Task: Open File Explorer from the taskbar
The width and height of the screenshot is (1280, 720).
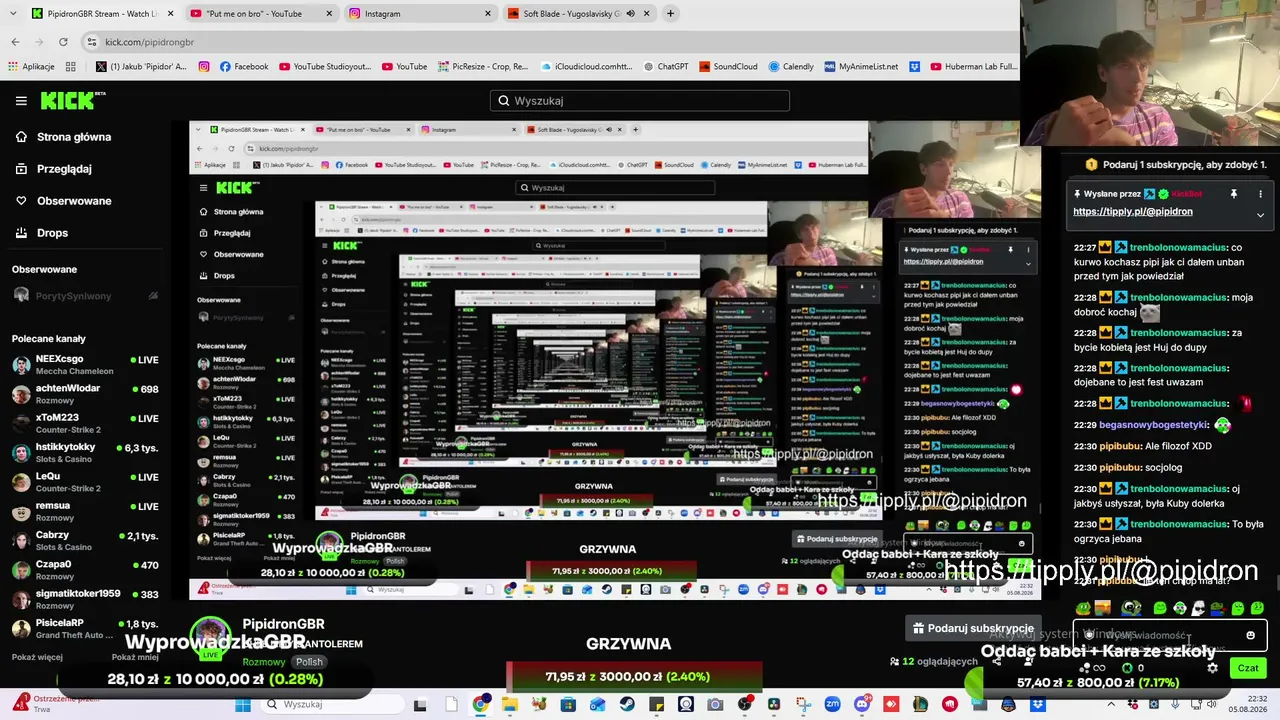Action: [x=510, y=705]
